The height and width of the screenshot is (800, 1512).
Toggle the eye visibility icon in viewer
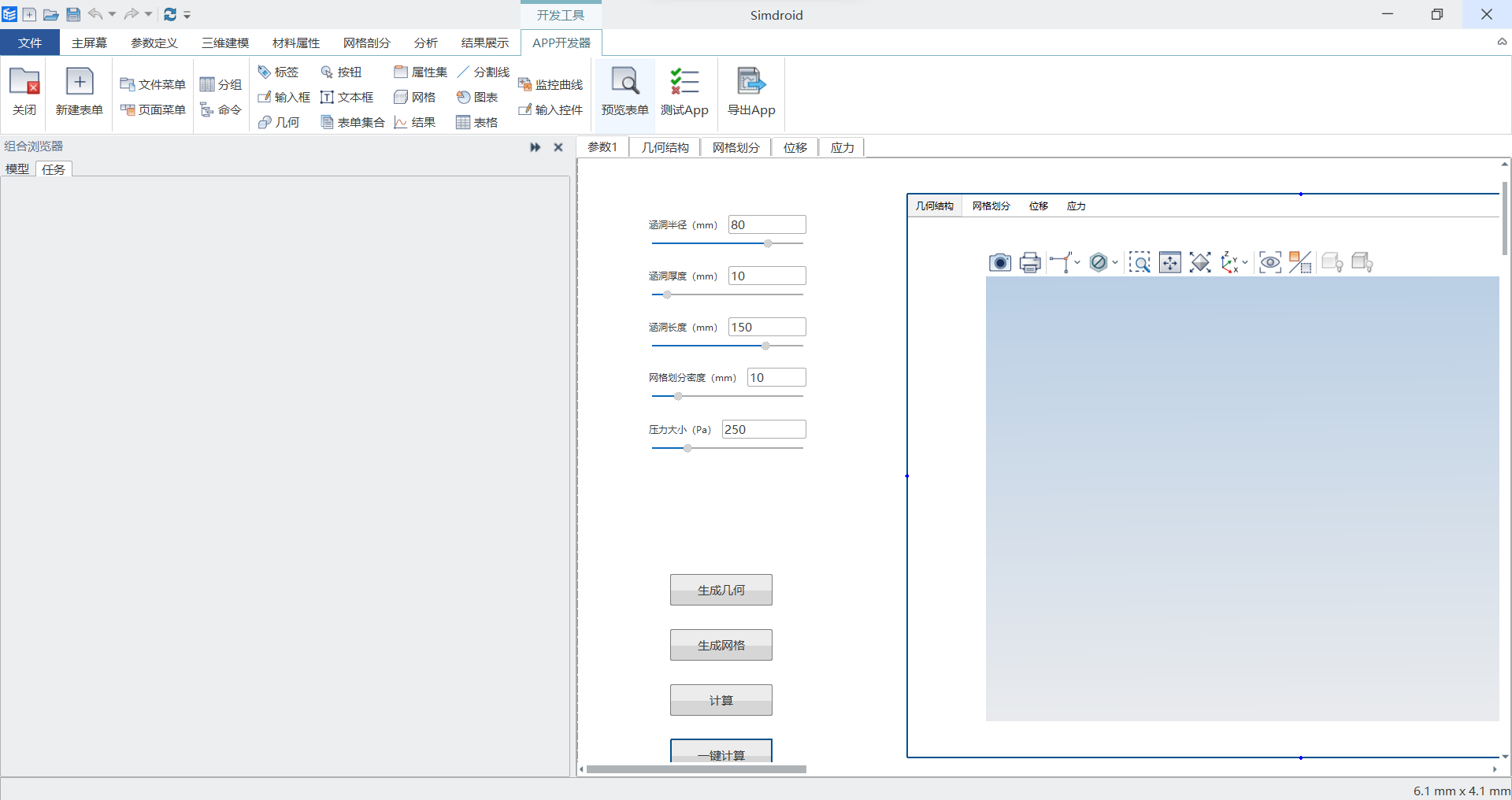[x=1270, y=262]
